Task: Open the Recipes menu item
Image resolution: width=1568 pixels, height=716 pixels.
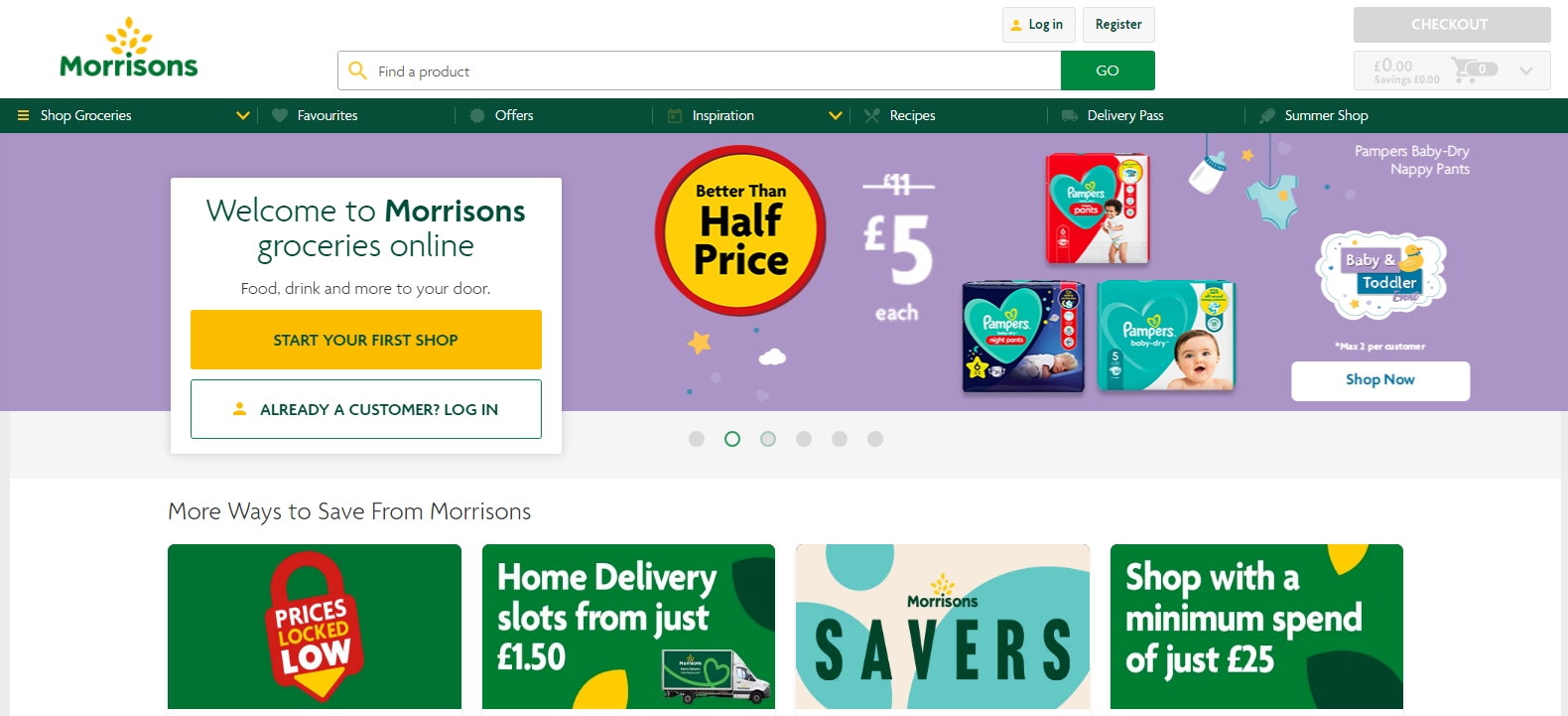Action: (x=913, y=115)
